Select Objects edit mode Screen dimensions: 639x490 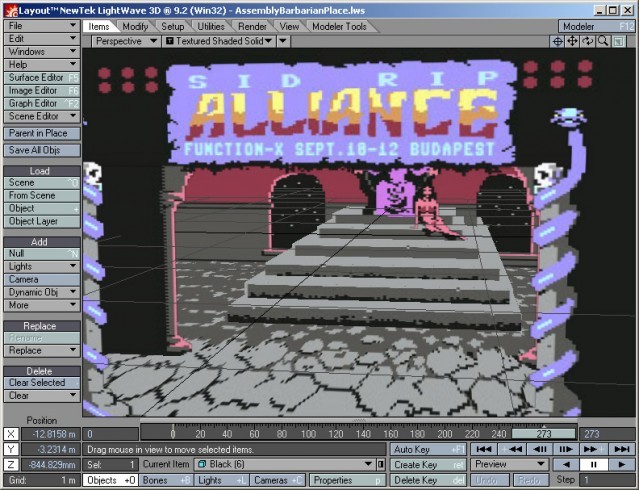(110, 481)
